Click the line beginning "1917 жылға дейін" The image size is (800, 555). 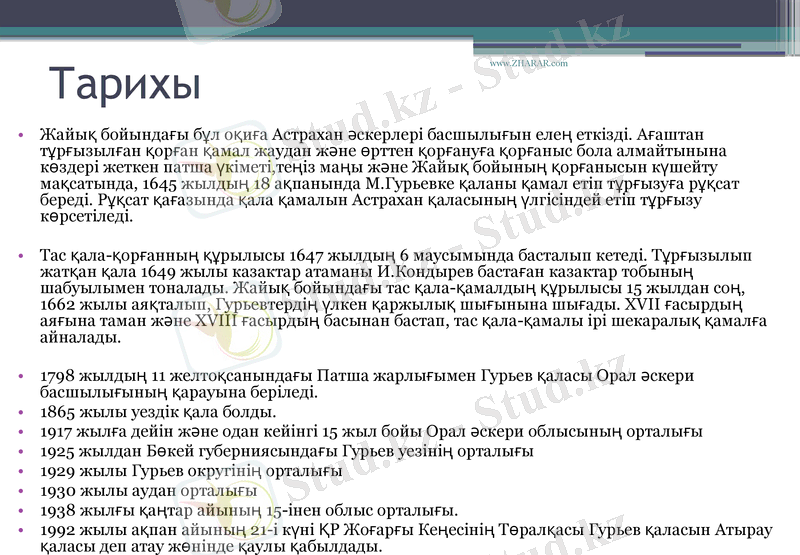click(371, 432)
